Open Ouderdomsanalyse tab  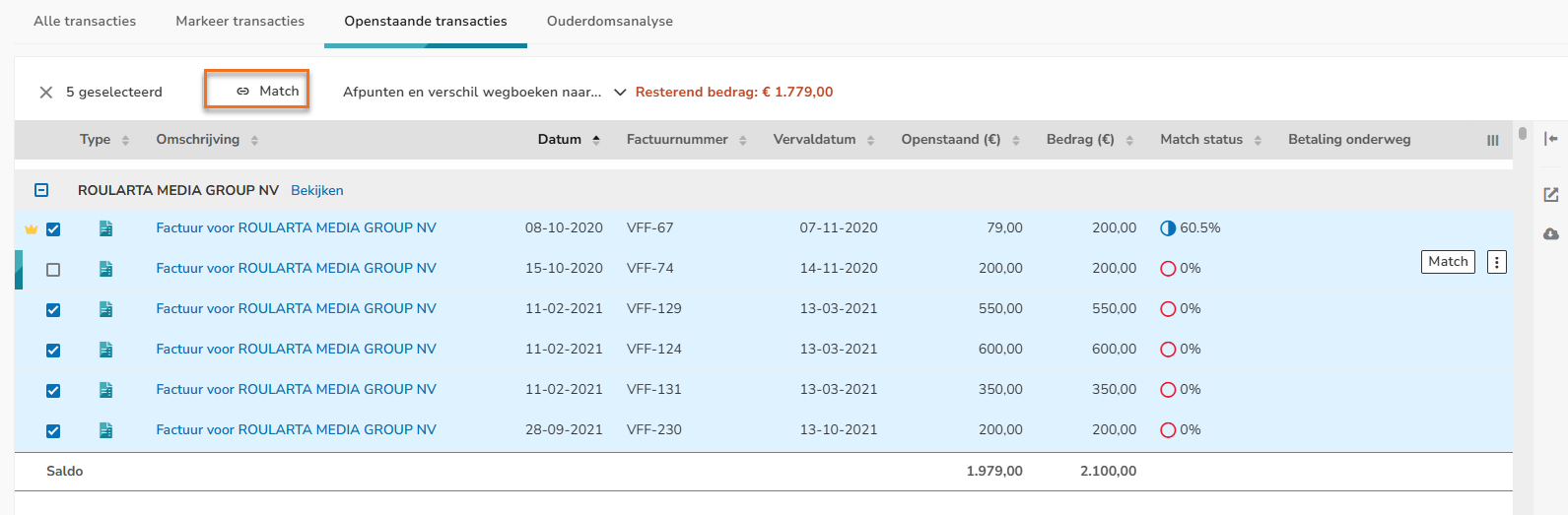pos(610,21)
